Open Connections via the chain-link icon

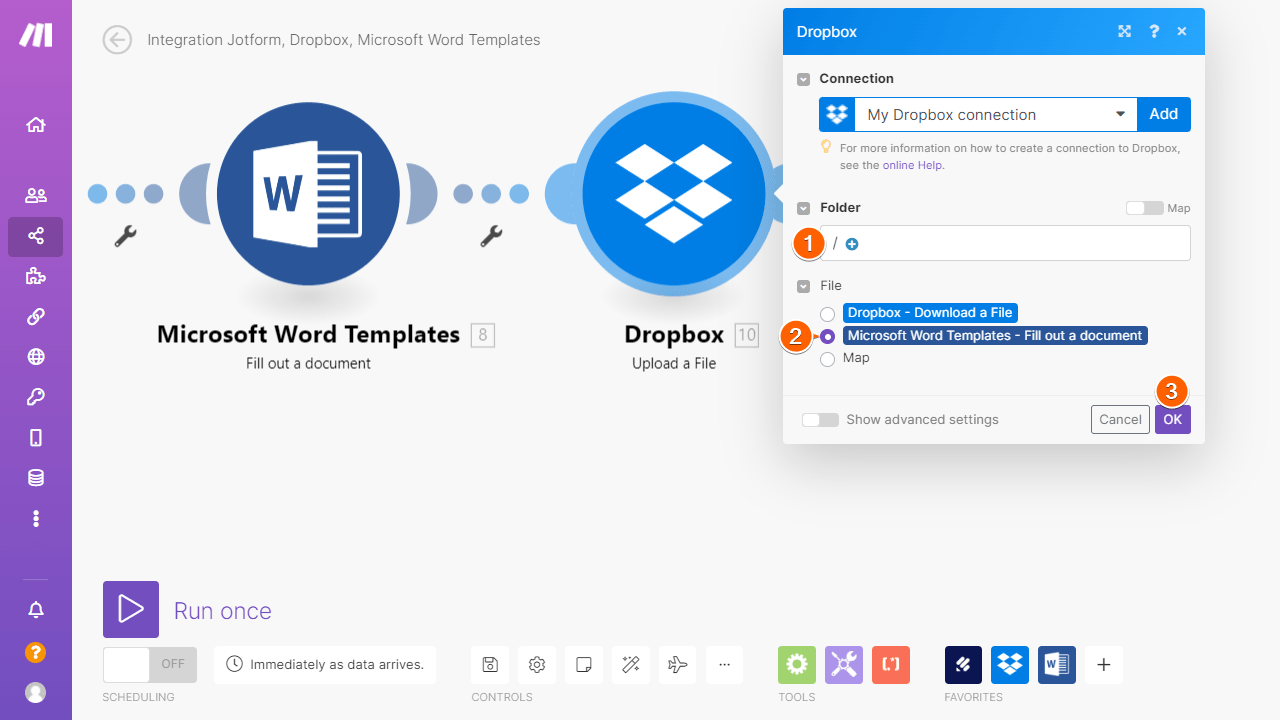coord(36,317)
